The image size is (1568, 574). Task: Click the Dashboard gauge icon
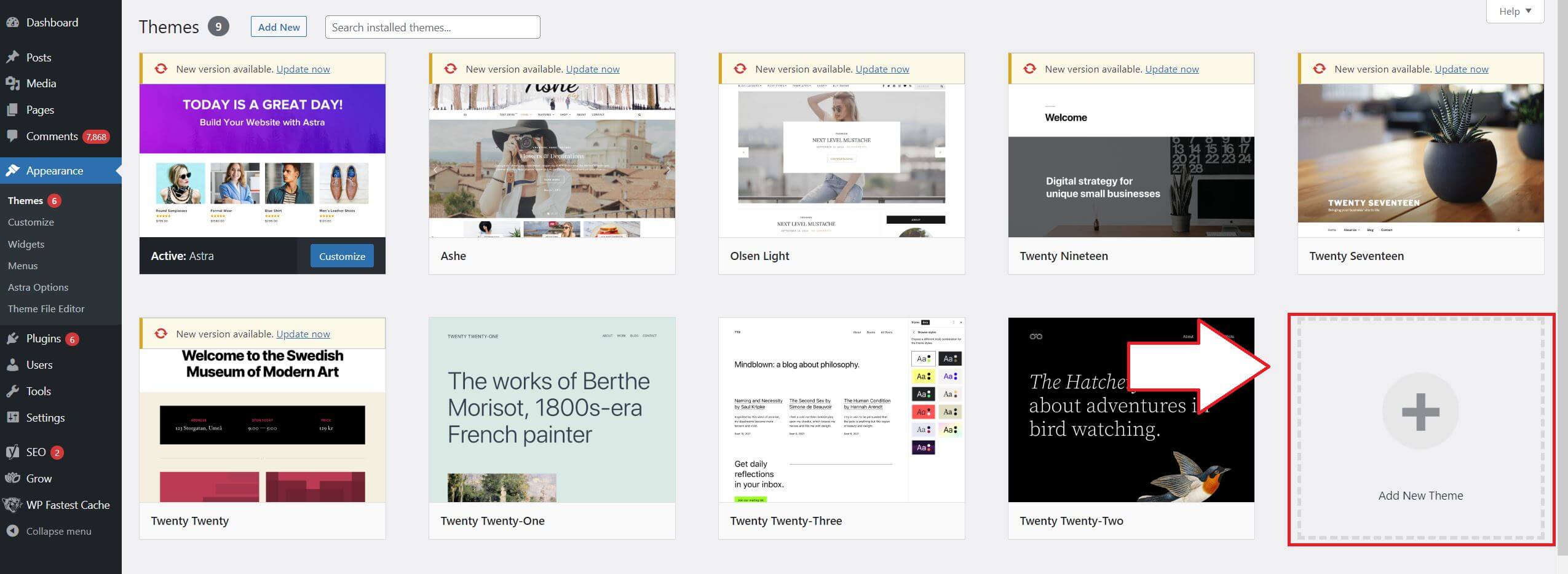tap(12, 22)
